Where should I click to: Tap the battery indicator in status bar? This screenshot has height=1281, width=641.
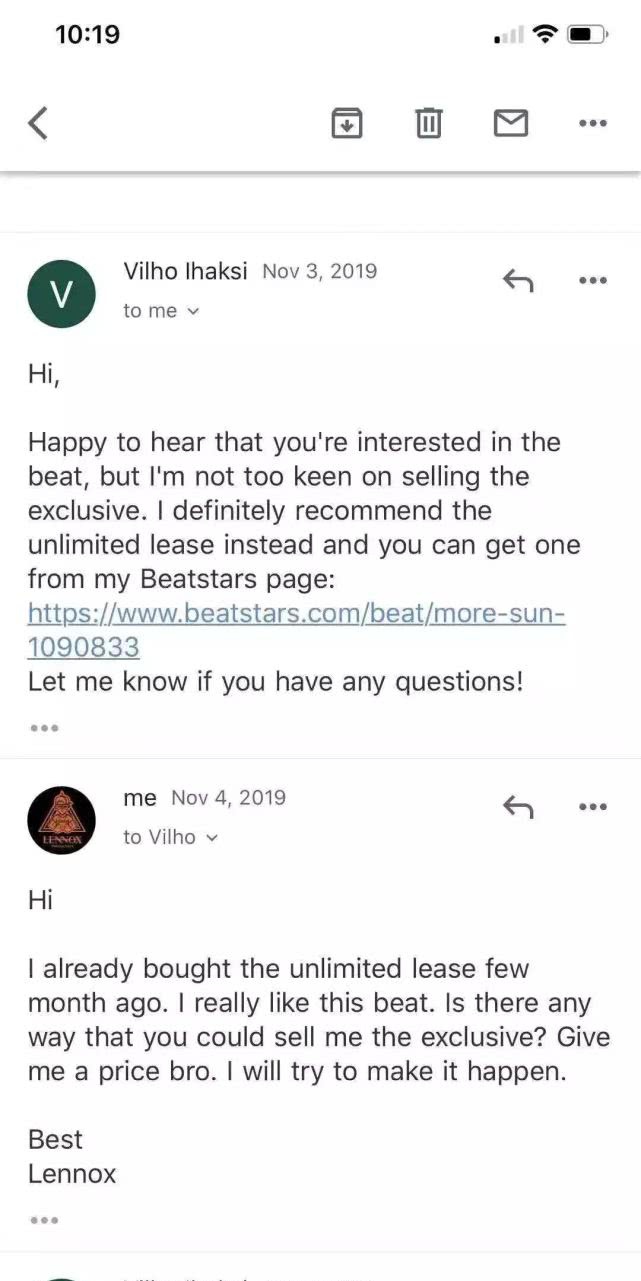click(x=584, y=35)
